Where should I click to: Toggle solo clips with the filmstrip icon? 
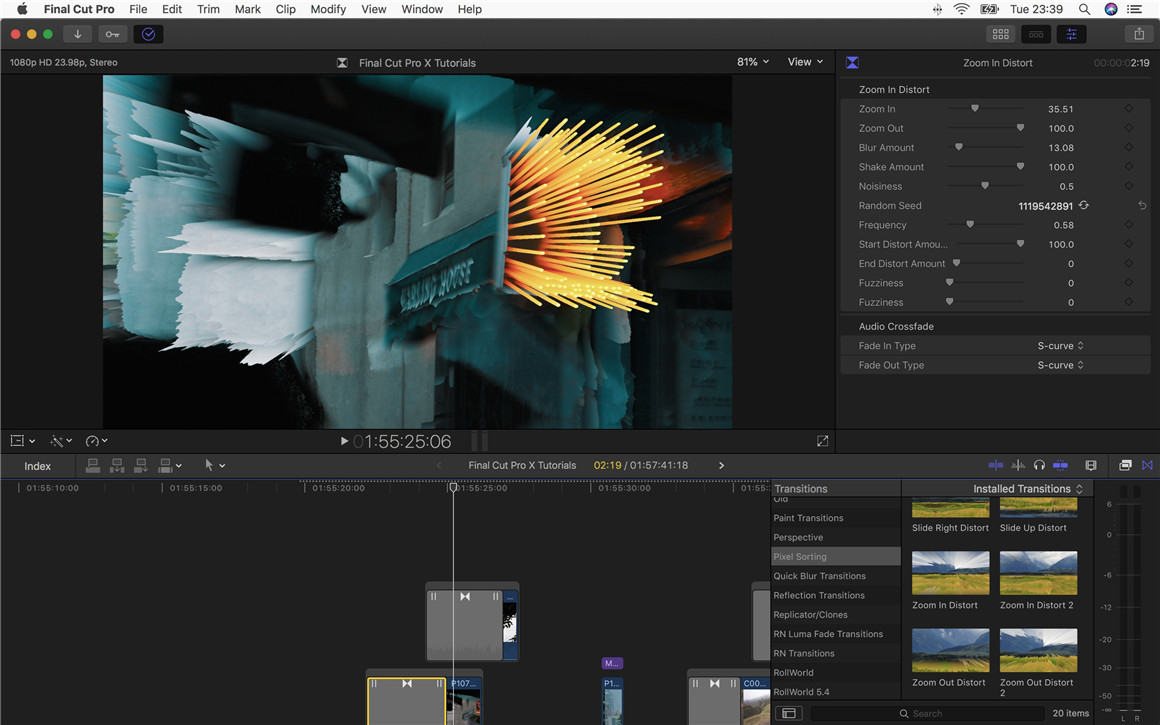(1090, 465)
